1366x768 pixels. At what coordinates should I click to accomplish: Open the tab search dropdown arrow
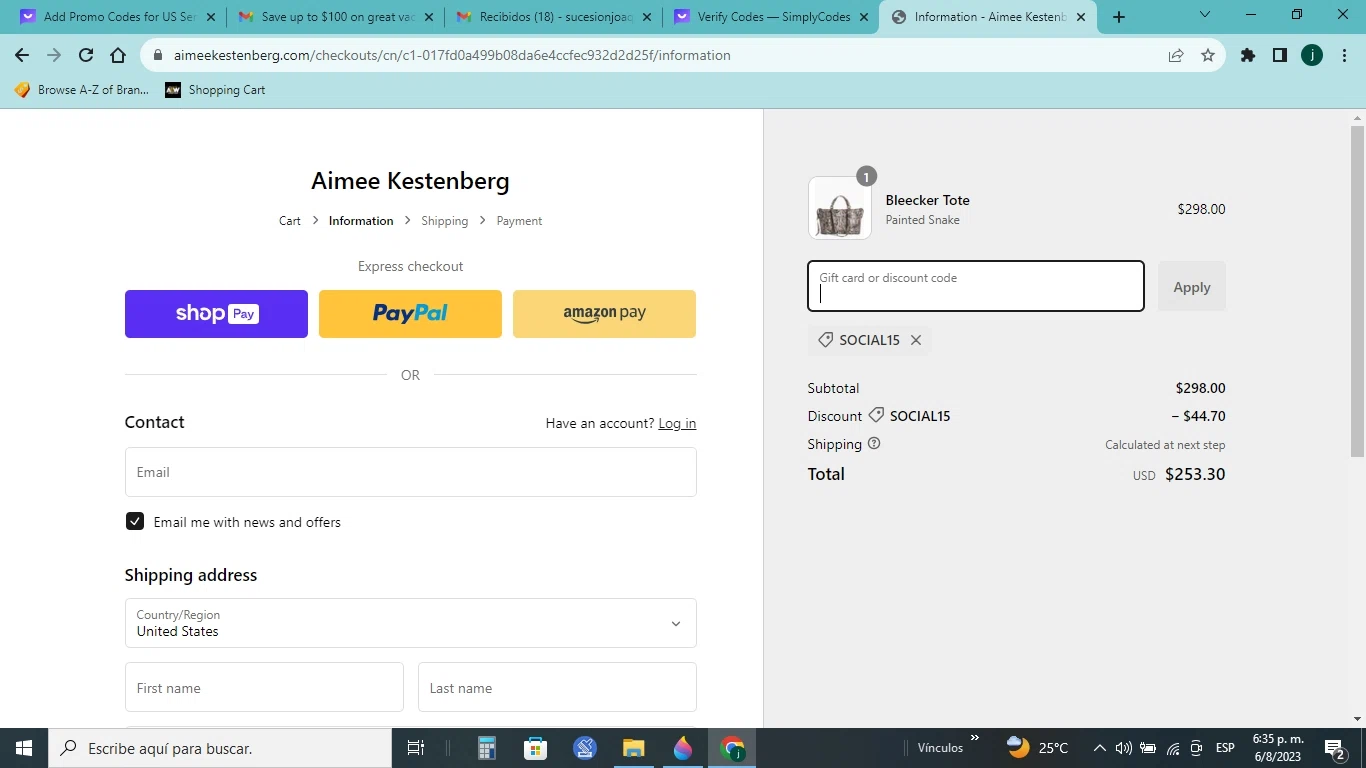point(1205,15)
